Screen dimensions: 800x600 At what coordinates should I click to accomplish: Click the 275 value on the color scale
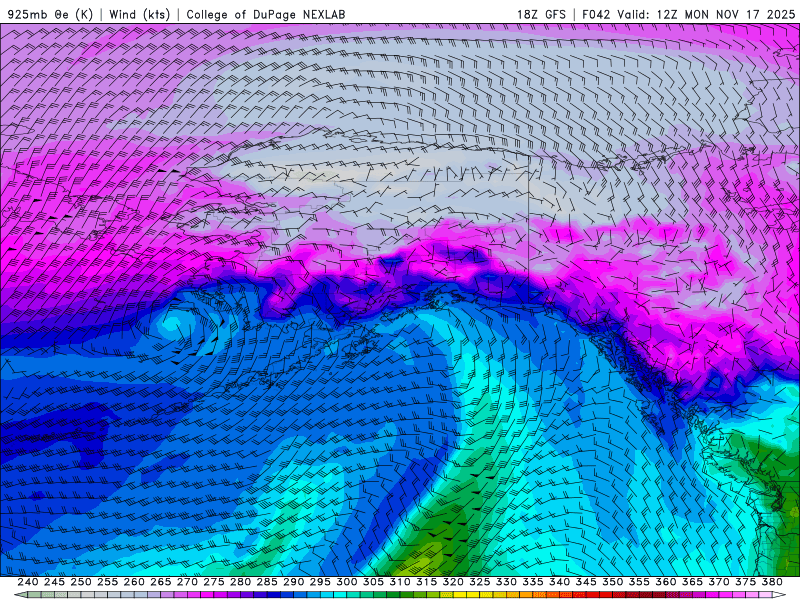tap(214, 582)
